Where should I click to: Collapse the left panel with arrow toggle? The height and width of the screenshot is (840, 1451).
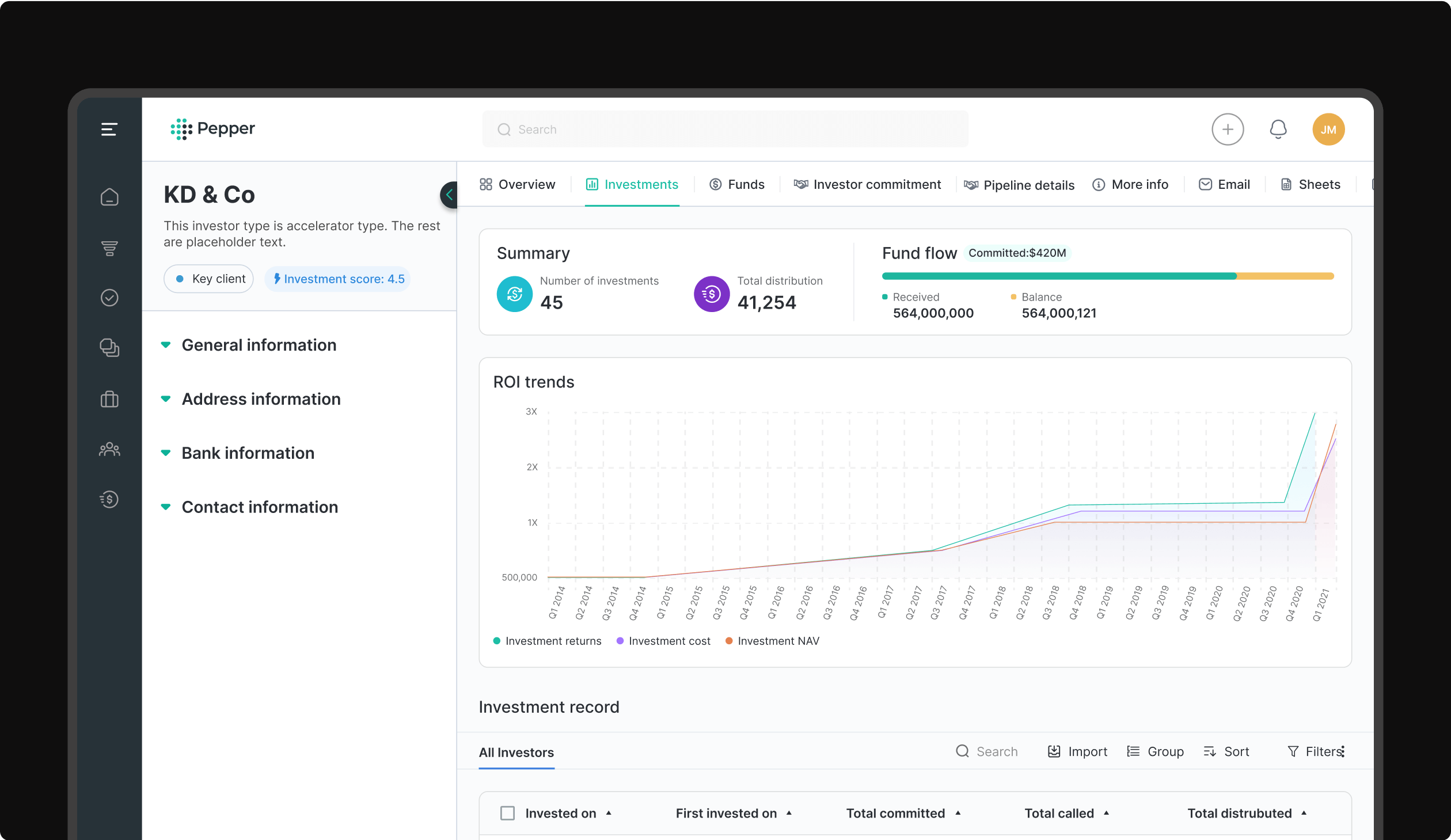pos(449,195)
